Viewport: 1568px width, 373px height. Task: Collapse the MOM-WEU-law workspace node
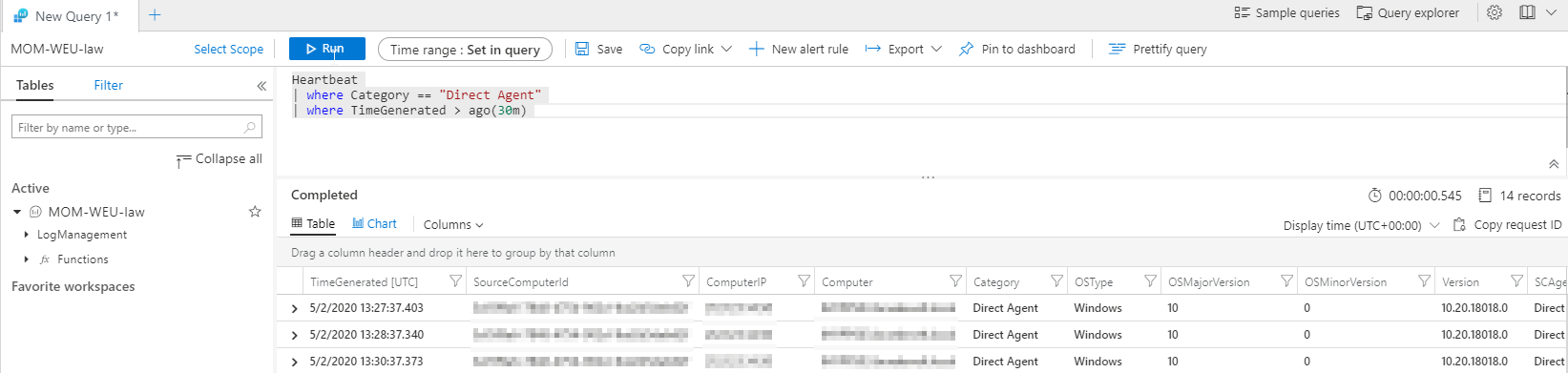[17, 212]
